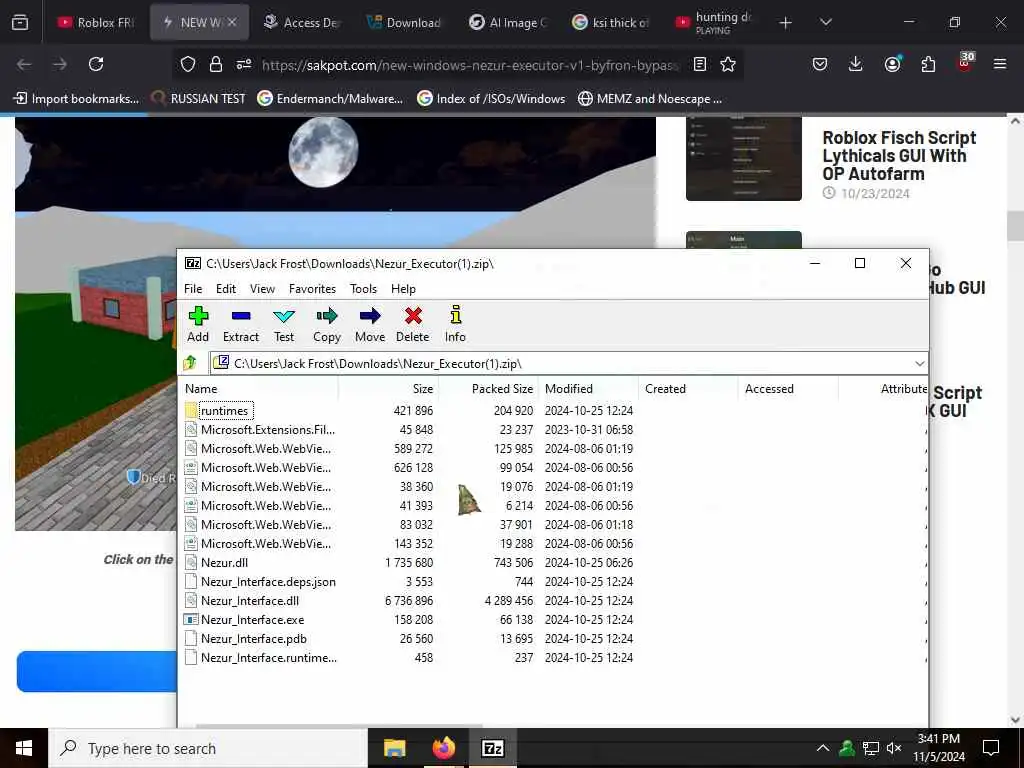The image size is (1024, 768).
Task: Open the Firefox hamburger menu
Action: [1000, 64]
